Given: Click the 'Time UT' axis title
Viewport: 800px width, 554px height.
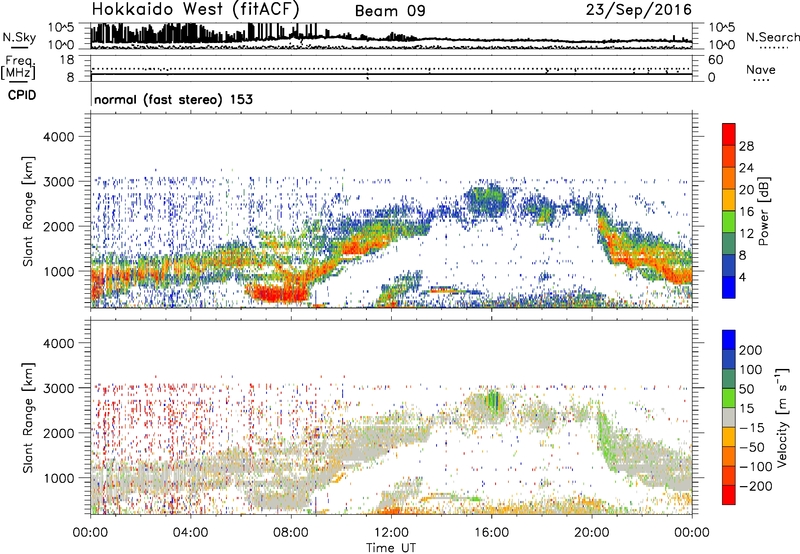Looking at the screenshot, I should click(x=391, y=548).
